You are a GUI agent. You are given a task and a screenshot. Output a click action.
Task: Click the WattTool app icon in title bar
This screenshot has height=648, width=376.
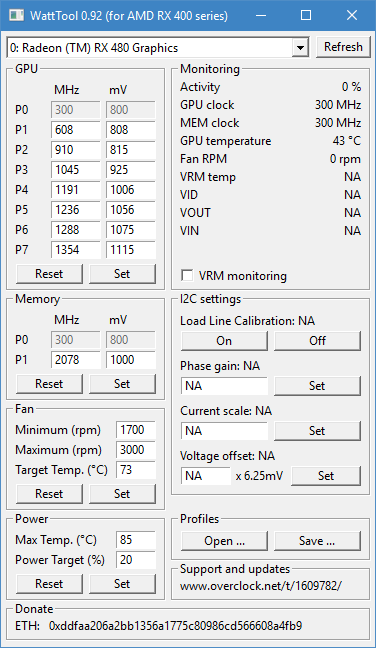click(x=17, y=16)
